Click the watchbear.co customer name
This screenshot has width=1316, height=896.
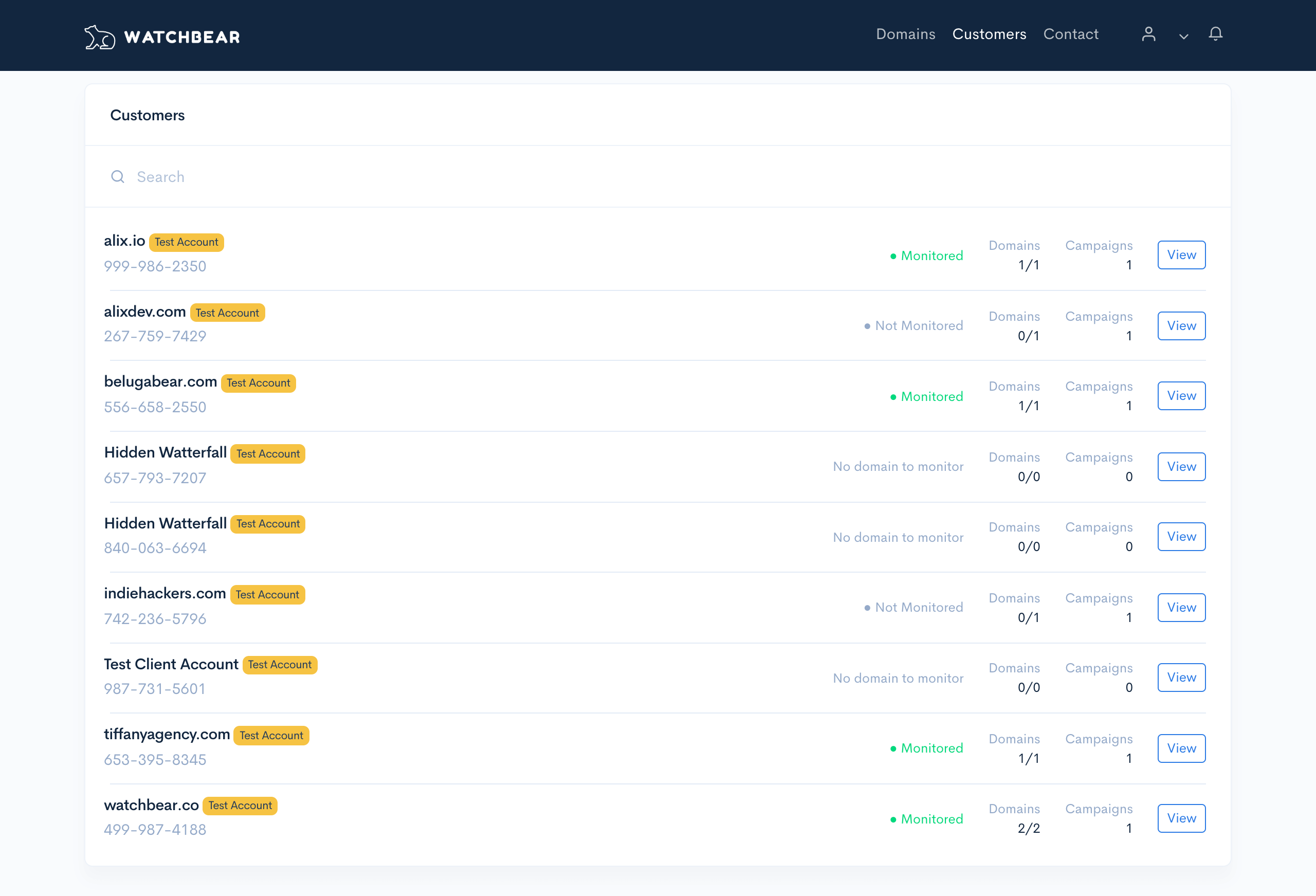click(151, 805)
